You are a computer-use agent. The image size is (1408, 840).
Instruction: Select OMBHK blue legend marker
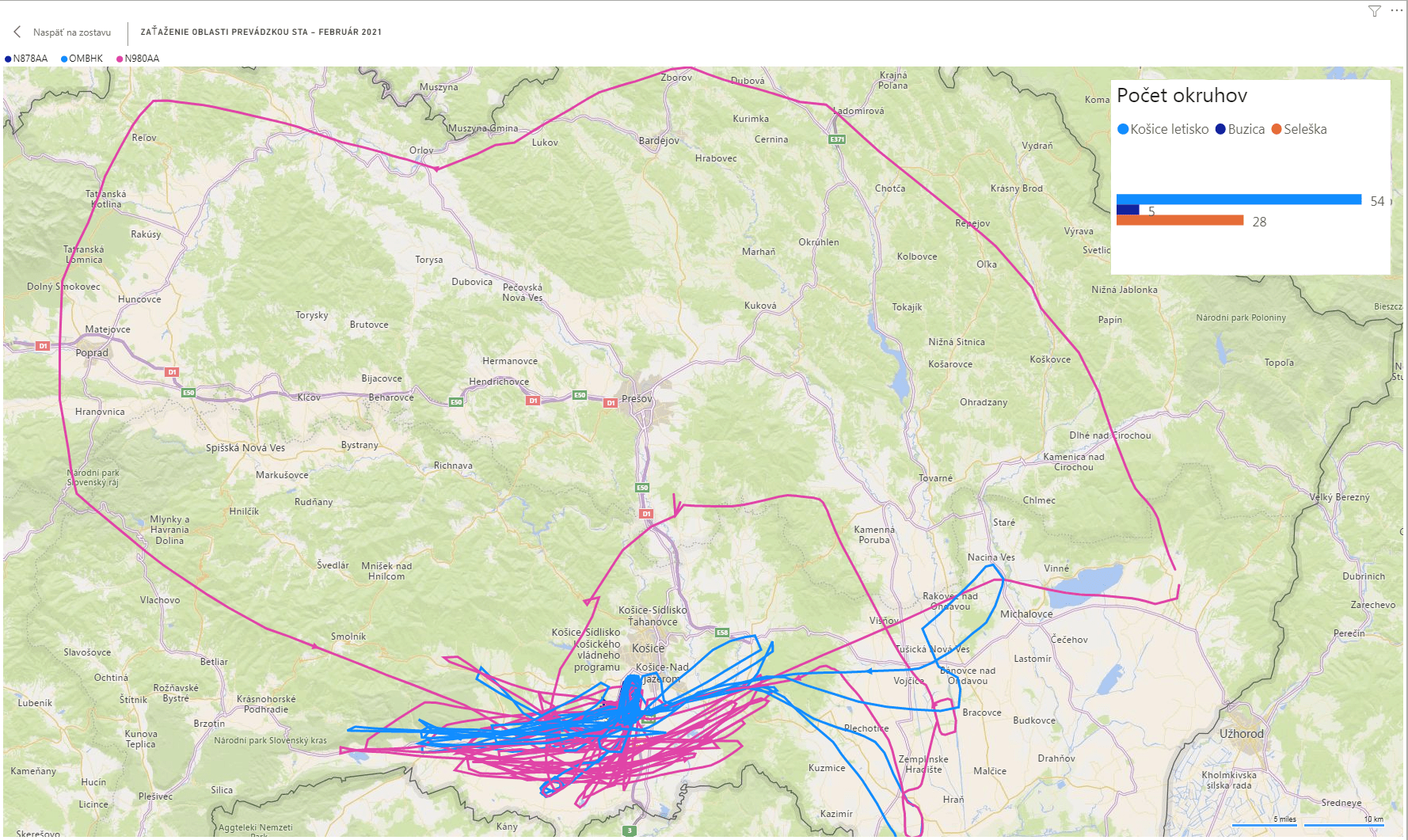click(x=64, y=59)
